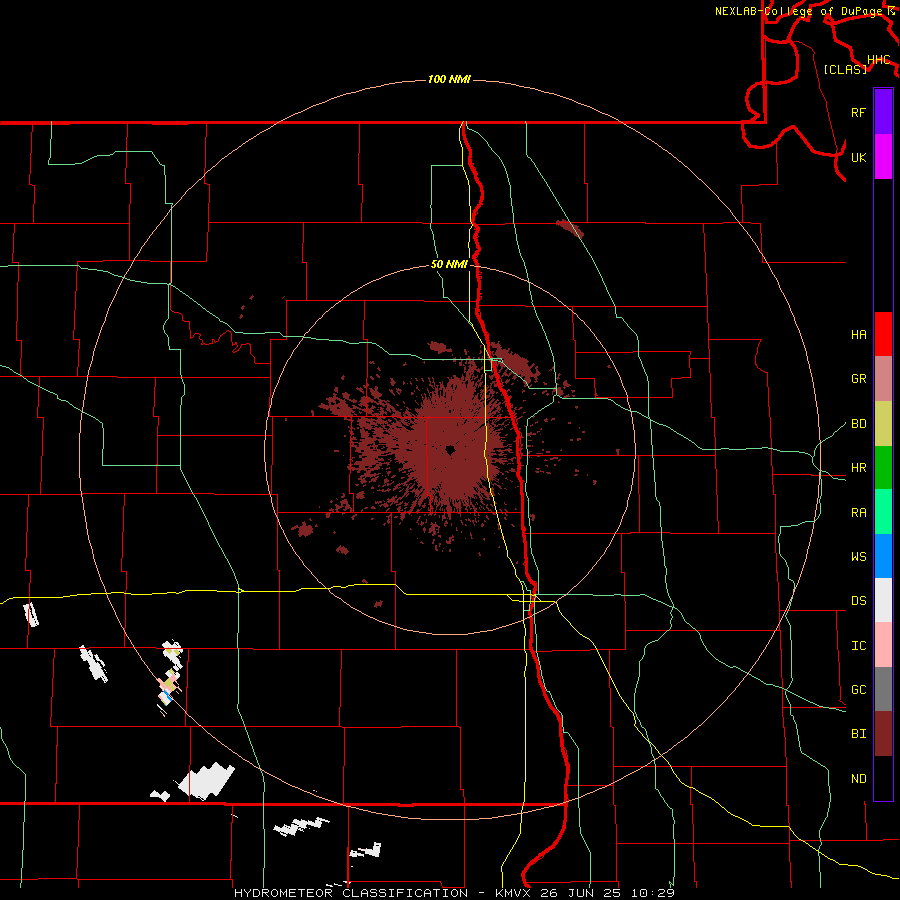Select the yellow BD color swatch

click(883, 424)
